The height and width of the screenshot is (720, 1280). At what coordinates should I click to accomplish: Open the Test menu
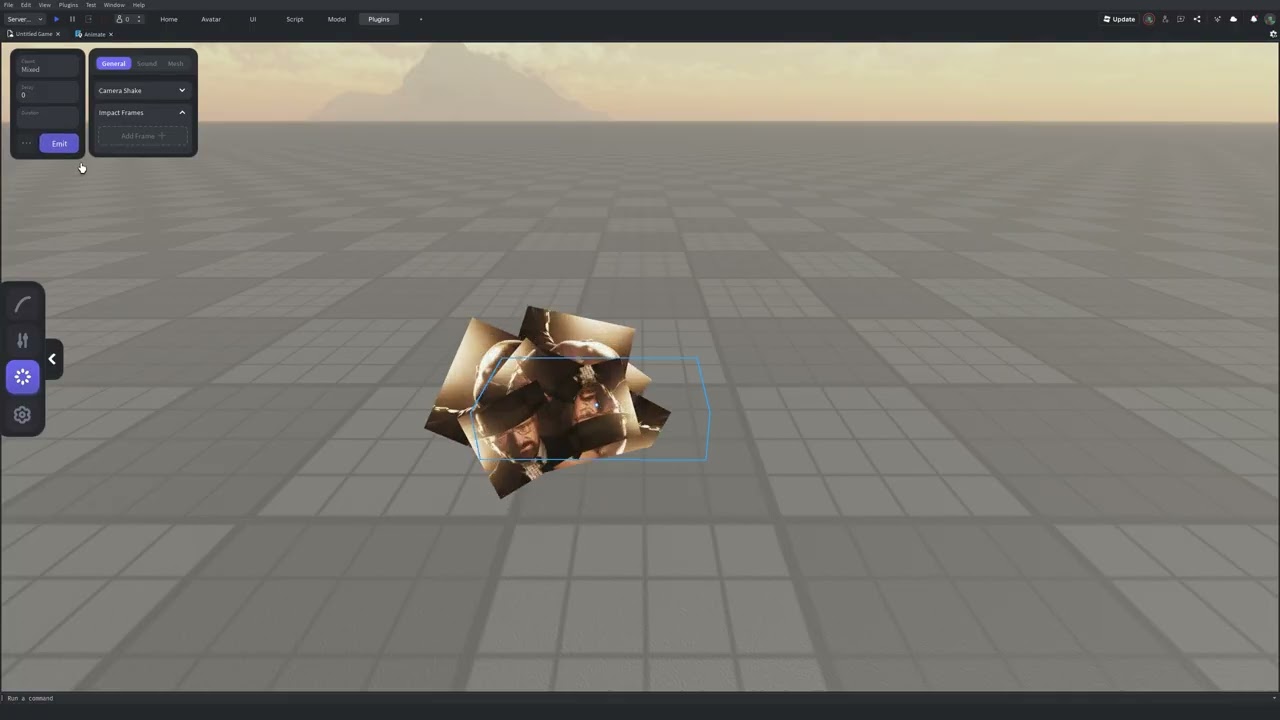point(90,5)
